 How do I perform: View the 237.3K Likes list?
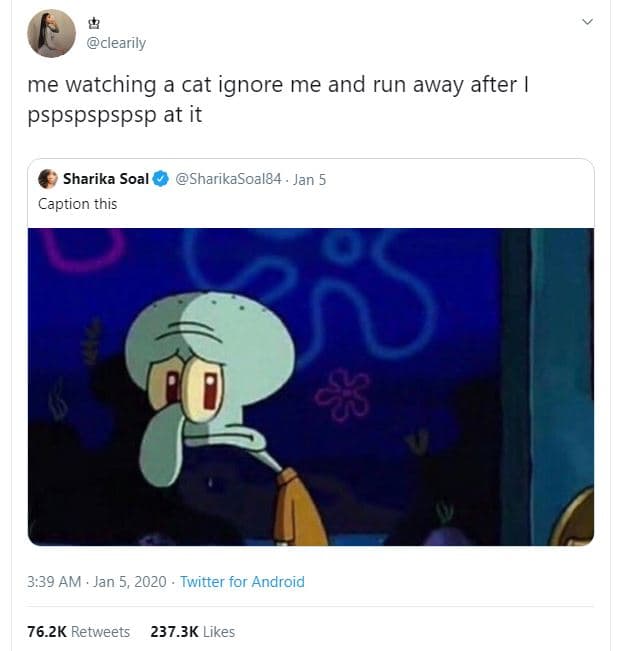[192, 631]
